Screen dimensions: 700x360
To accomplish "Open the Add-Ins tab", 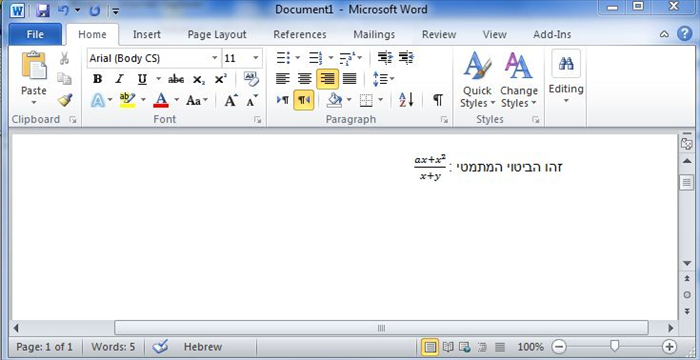I will (552, 34).
